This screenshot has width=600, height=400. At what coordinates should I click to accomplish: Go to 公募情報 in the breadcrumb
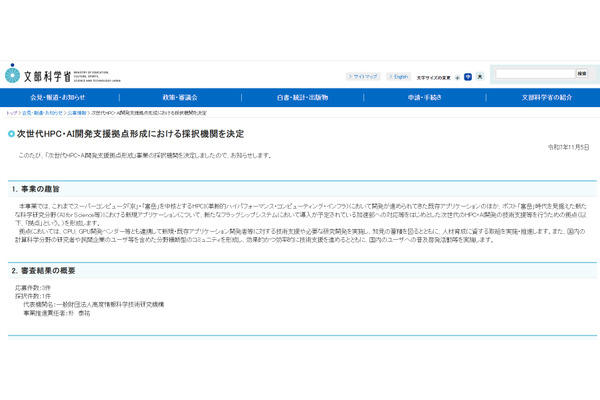coord(77,113)
